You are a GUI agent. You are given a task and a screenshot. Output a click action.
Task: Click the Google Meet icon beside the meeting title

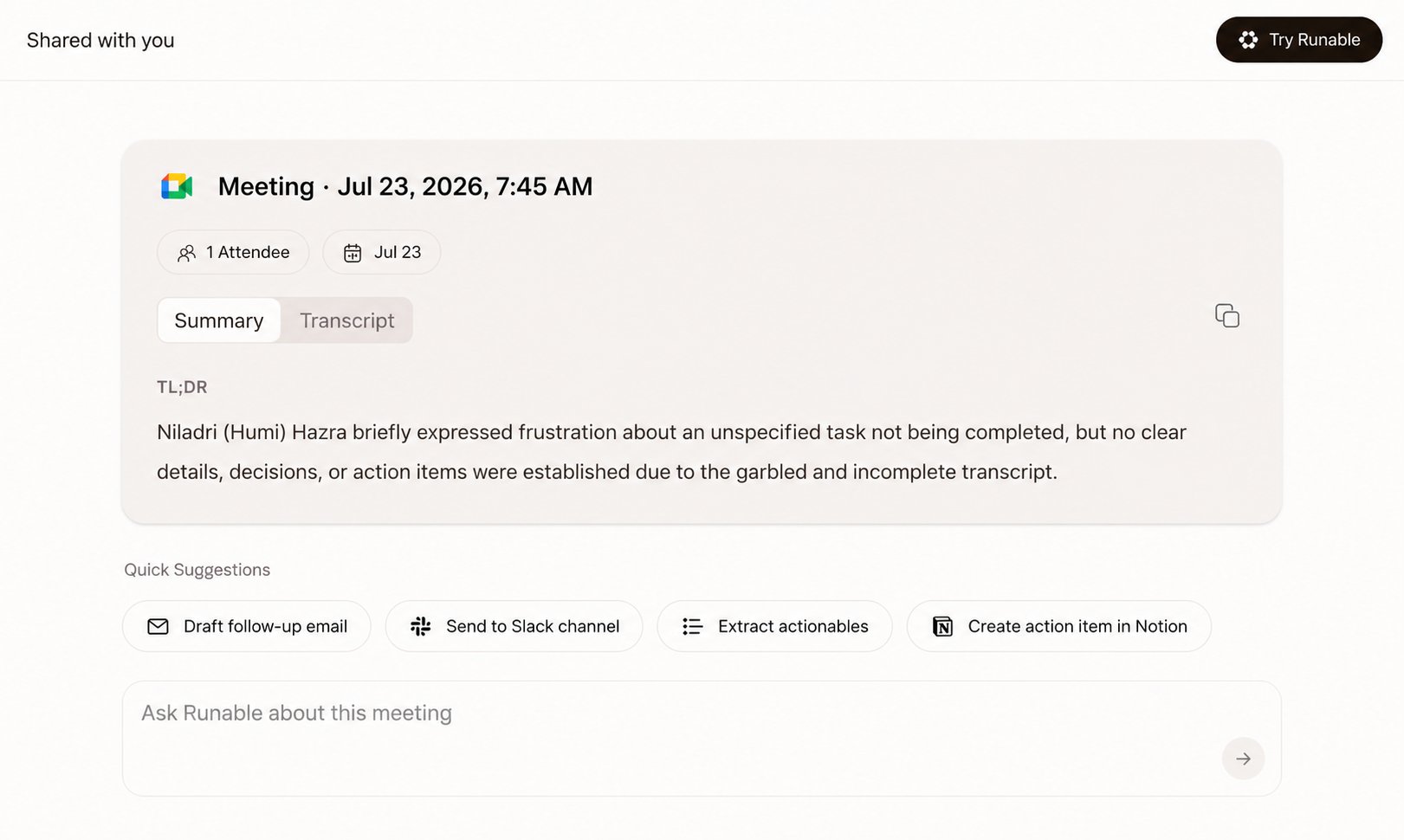tap(177, 186)
